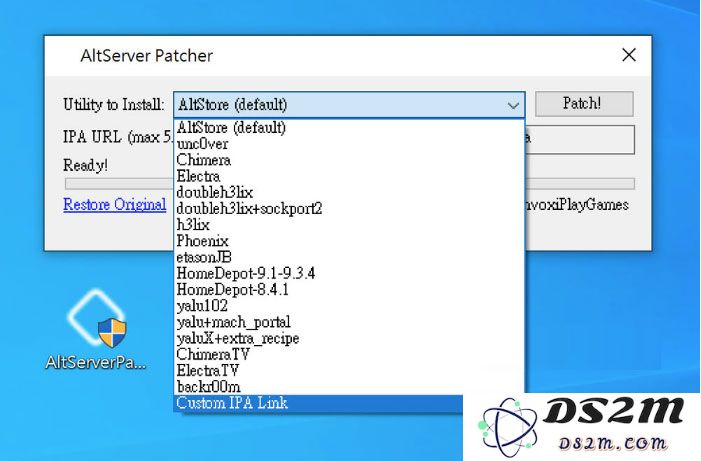Choose etasonJB in the utility list
This screenshot has width=701, height=461.
349,257
